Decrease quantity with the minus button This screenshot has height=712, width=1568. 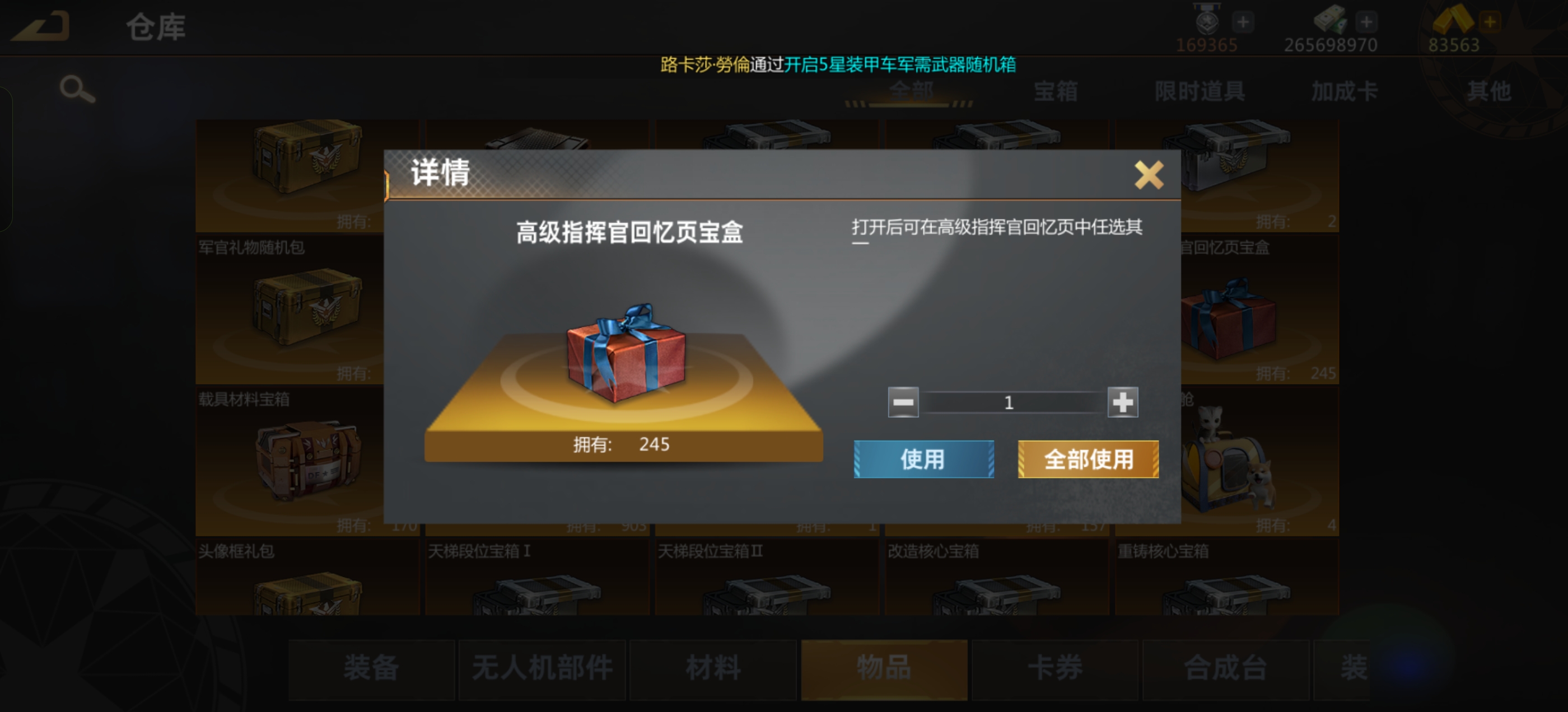(903, 402)
